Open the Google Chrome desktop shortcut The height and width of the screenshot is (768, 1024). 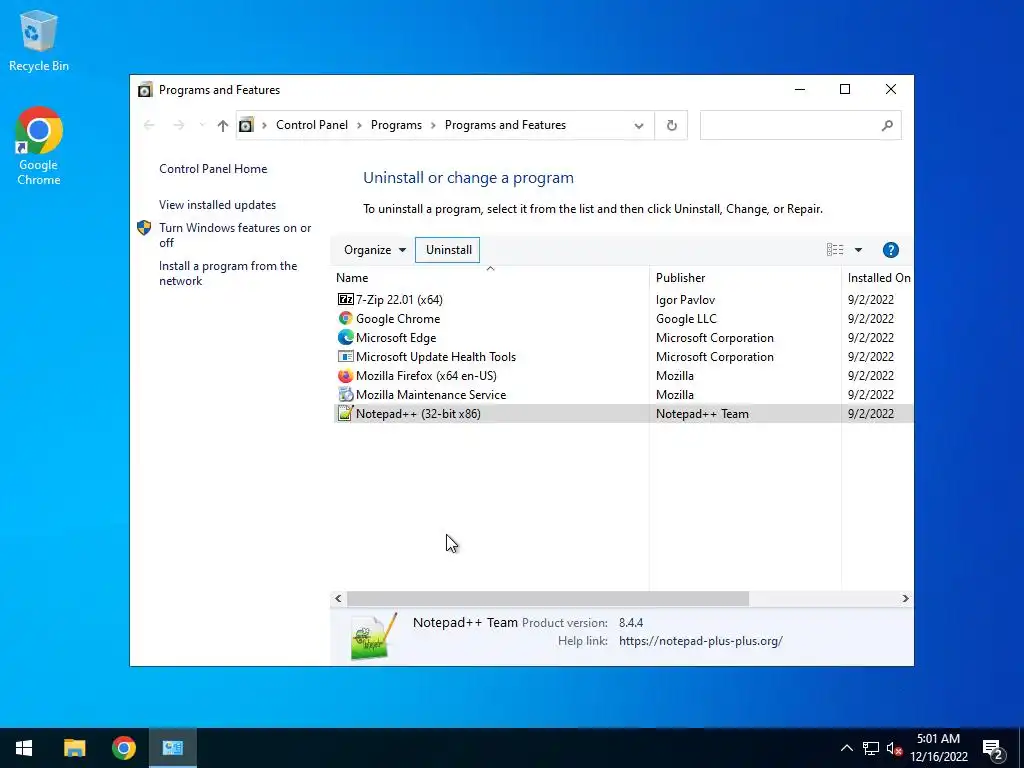[x=39, y=146]
